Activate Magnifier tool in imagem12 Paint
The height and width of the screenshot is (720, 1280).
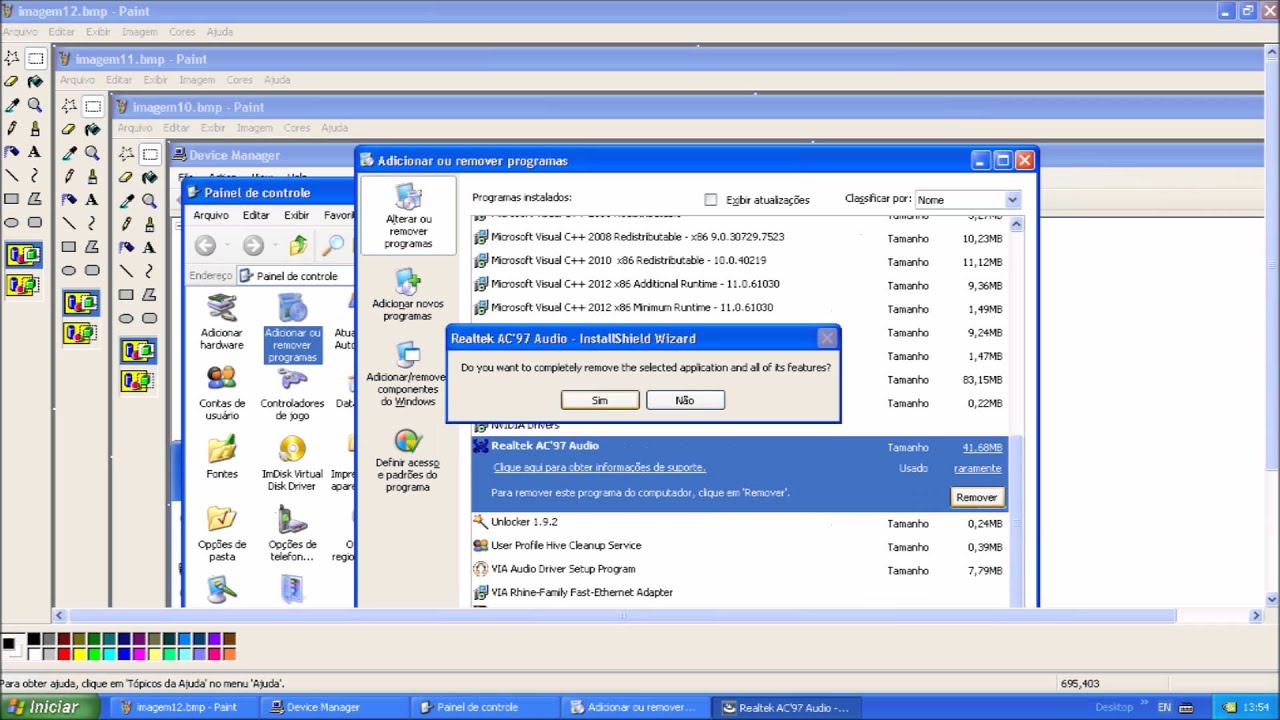35,105
